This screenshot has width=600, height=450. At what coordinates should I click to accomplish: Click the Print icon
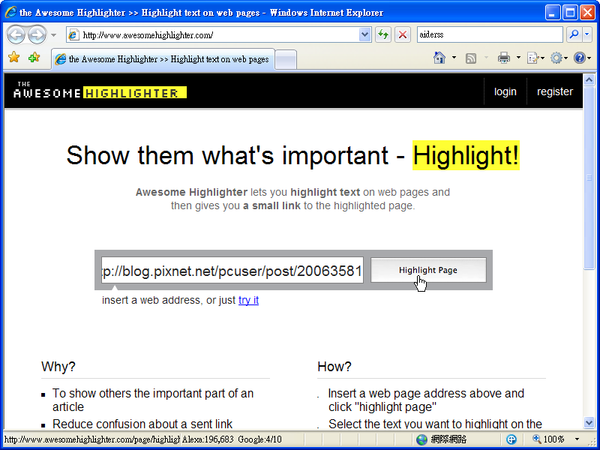coord(504,58)
